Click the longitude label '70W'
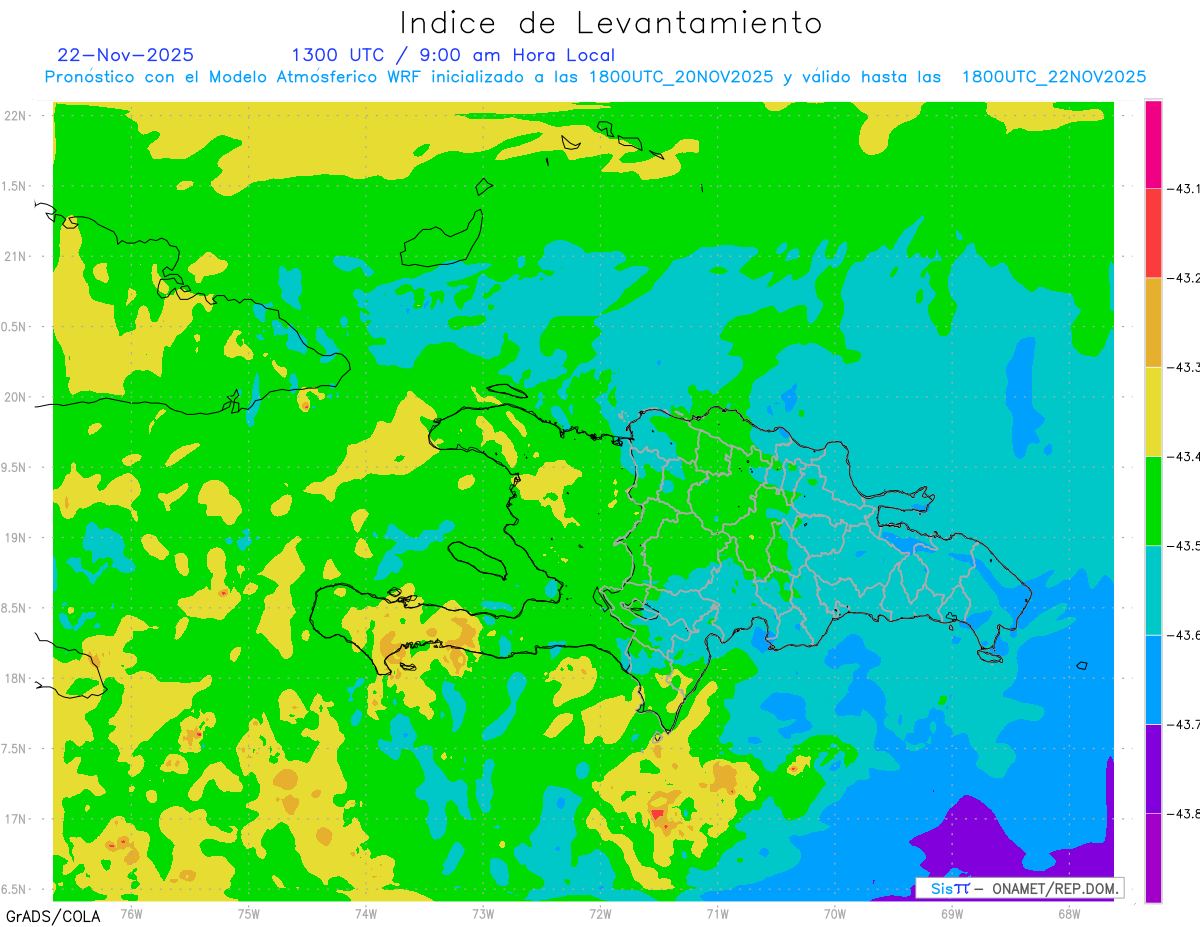 [834, 913]
